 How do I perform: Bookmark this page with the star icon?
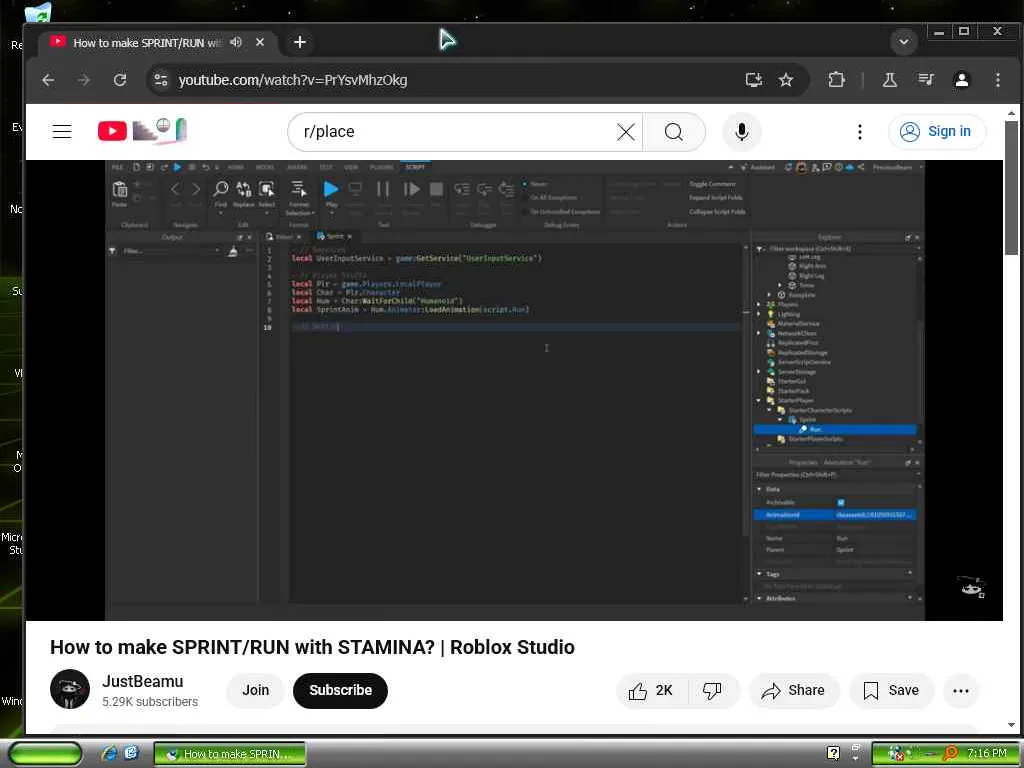coord(786,80)
